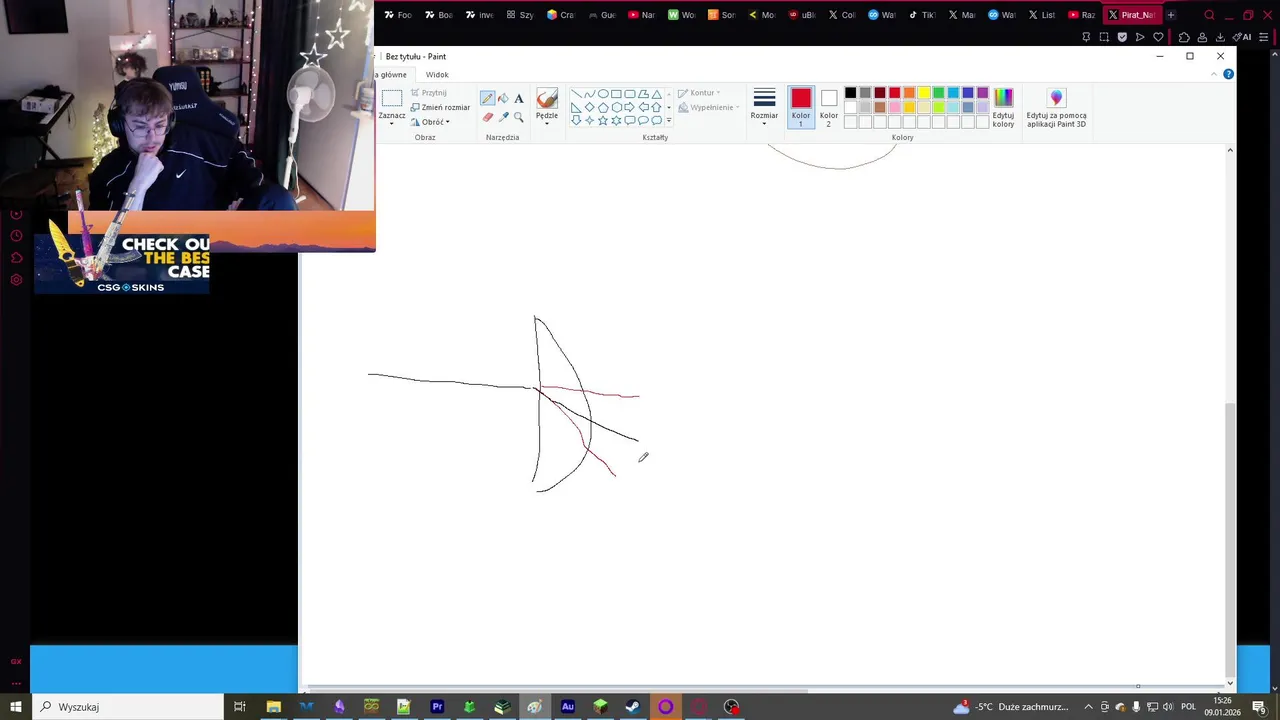Select the Eraser tool in Paint

(488, 117)
